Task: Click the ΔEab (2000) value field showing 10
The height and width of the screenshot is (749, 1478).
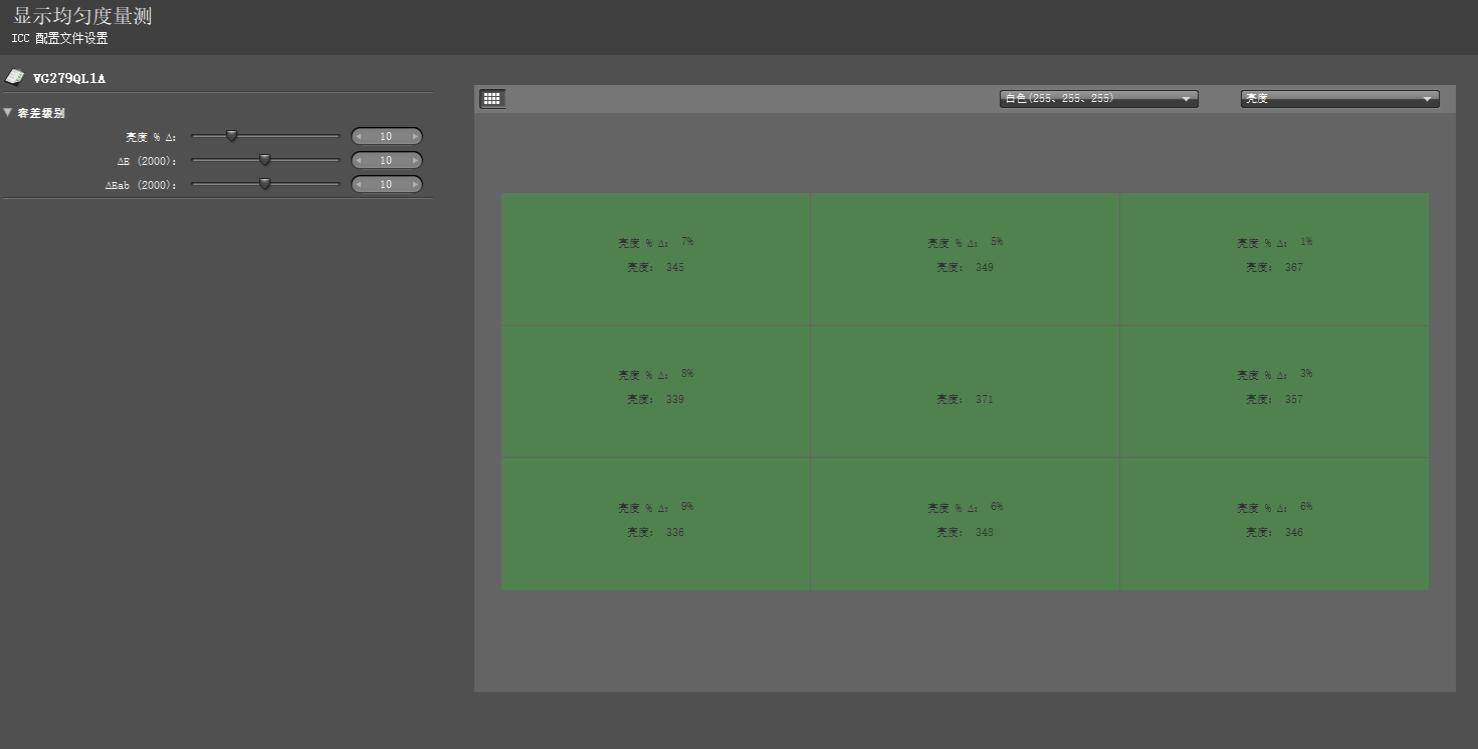Action: [x=386, y=185]
